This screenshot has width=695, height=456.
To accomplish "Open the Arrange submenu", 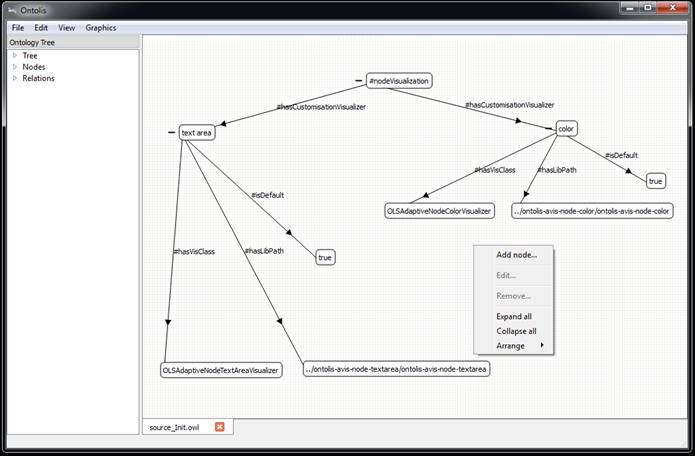I will pos(514,346).
